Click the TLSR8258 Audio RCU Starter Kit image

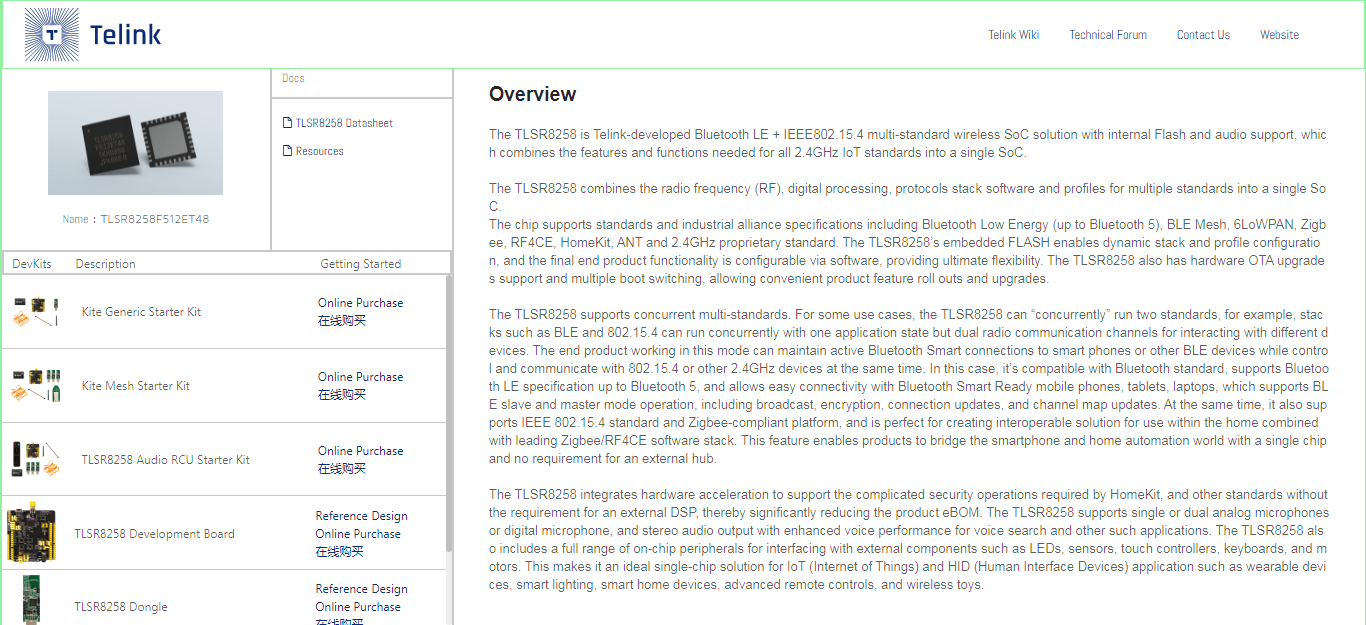pos(36,459)
